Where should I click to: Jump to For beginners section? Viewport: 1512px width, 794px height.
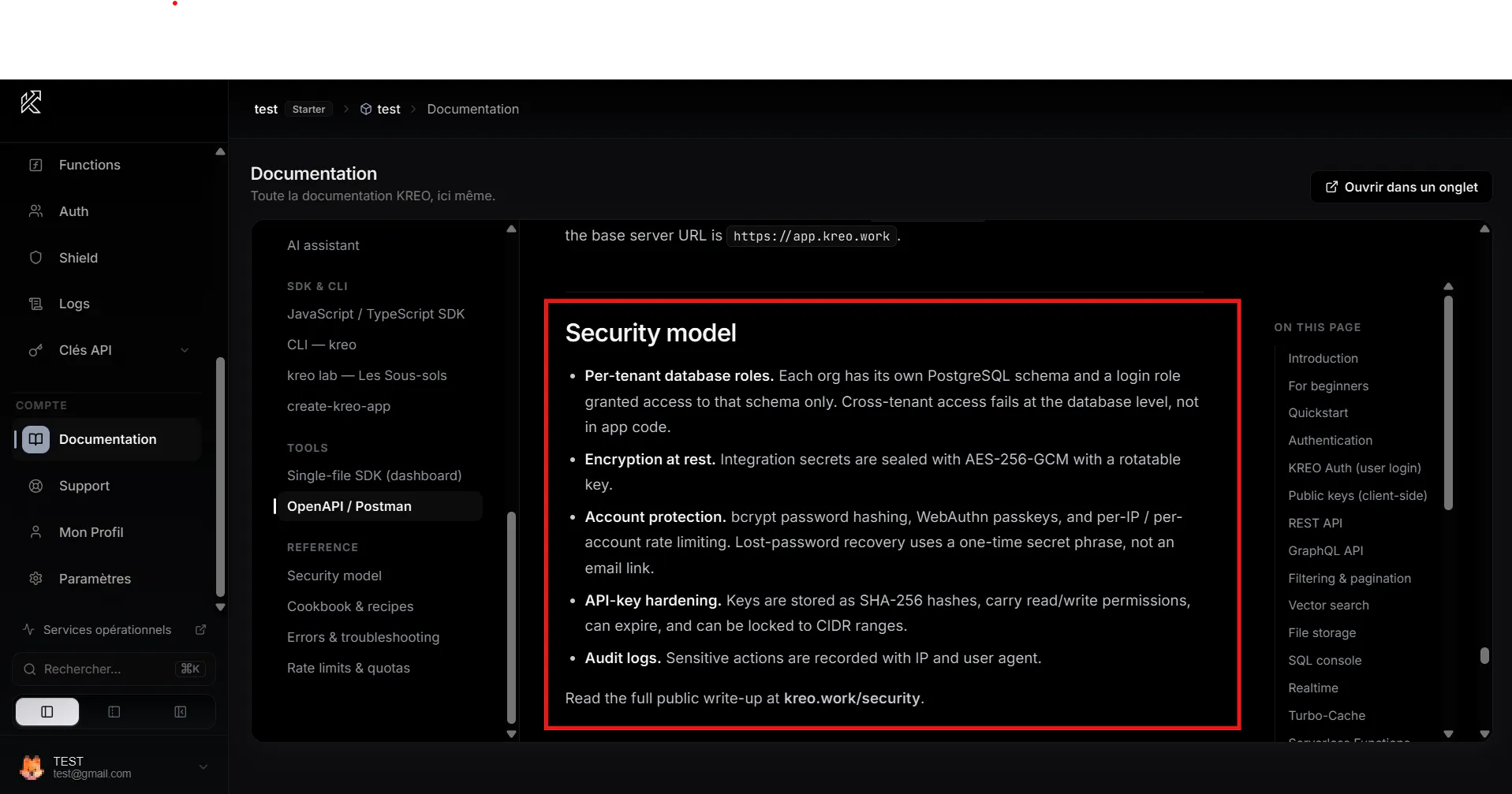click(x=1328, y=386)
